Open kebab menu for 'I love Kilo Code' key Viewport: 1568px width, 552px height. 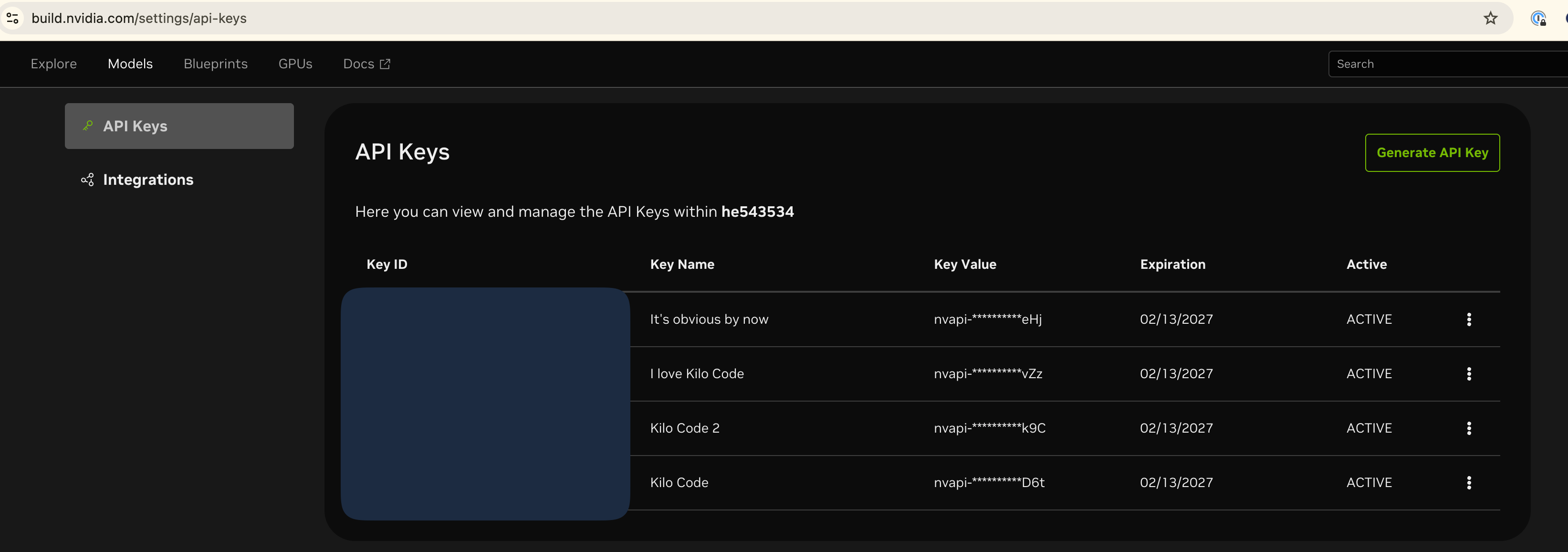point(1468,373)
